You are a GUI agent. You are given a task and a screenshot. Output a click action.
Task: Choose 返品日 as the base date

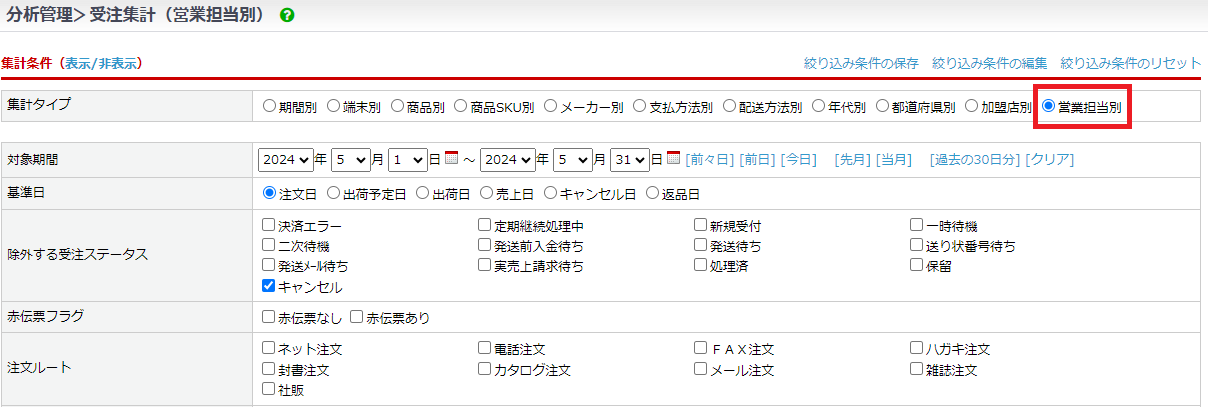(x=652, y=193)
